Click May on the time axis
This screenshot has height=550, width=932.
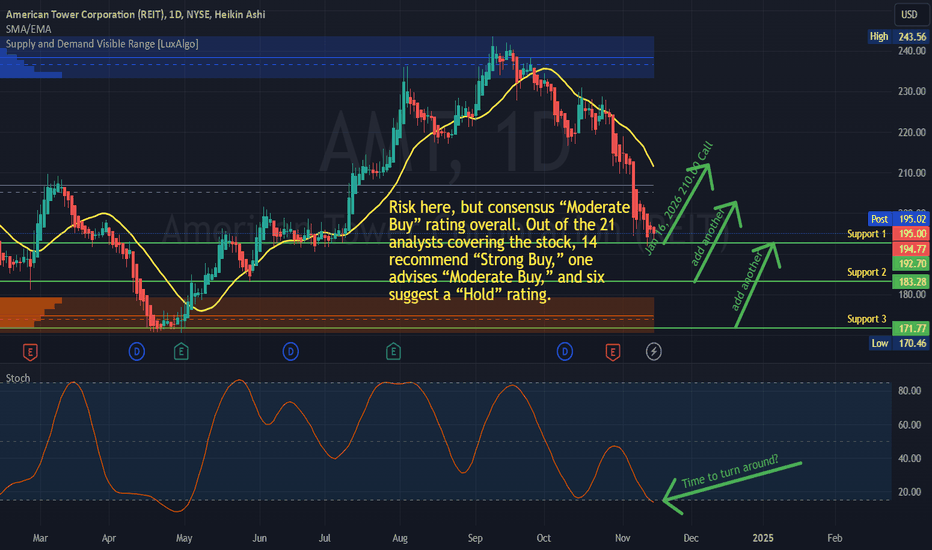pyautogui.click(x=184, y=538)
